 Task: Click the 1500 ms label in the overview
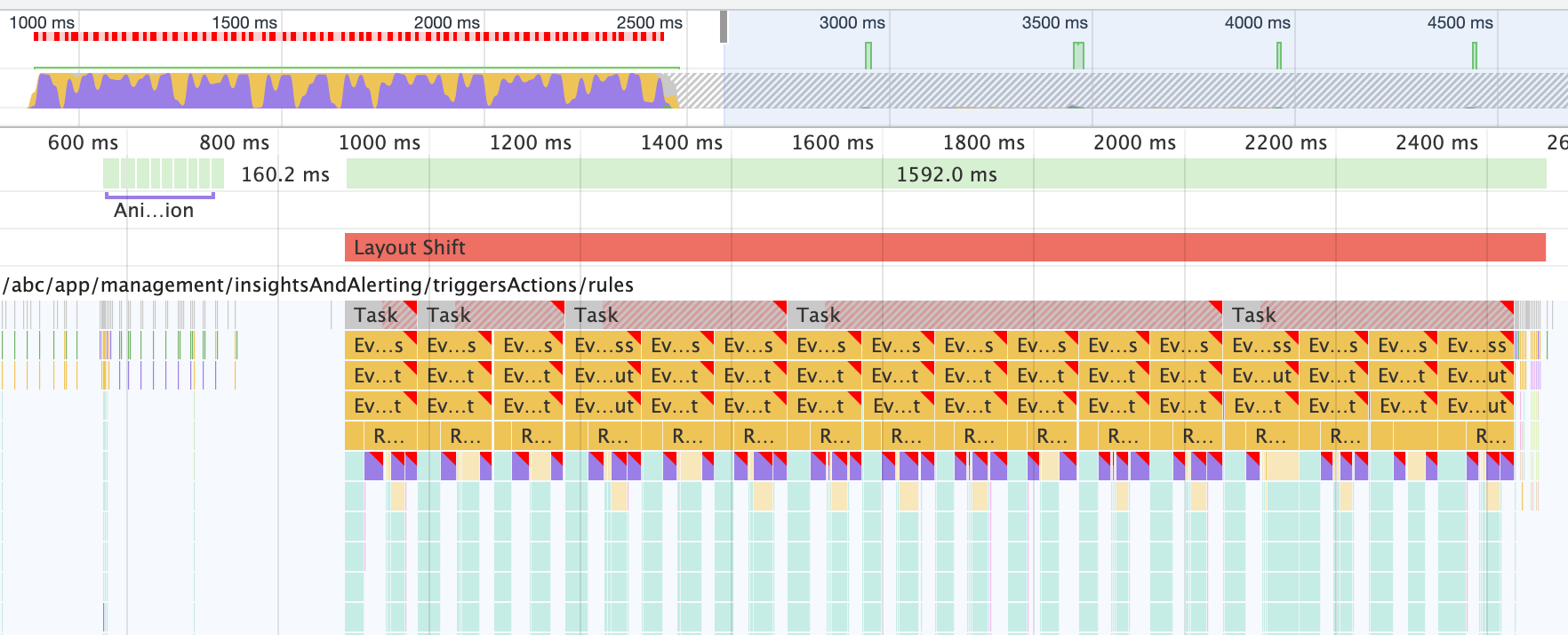click(244, 22)
